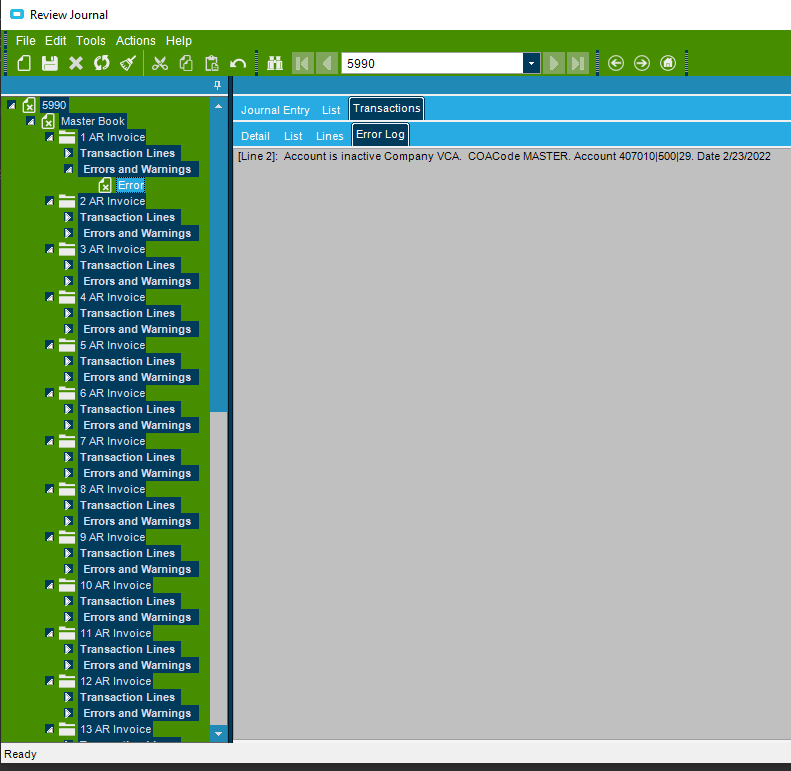Click the Delete X toolbar icon

point(76,64)
